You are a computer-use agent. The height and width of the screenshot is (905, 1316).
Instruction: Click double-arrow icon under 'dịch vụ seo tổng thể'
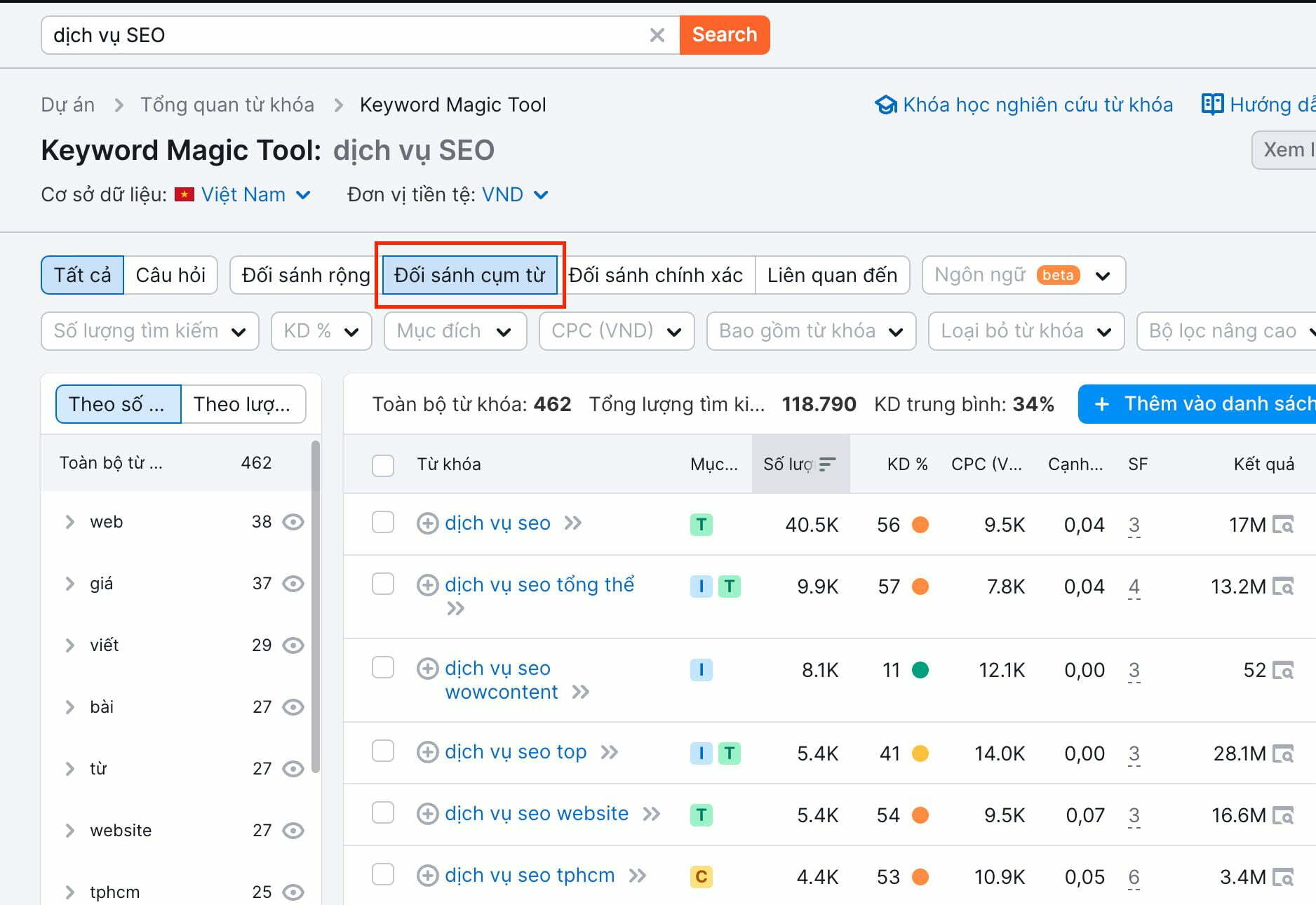click(x=456, y=608)
